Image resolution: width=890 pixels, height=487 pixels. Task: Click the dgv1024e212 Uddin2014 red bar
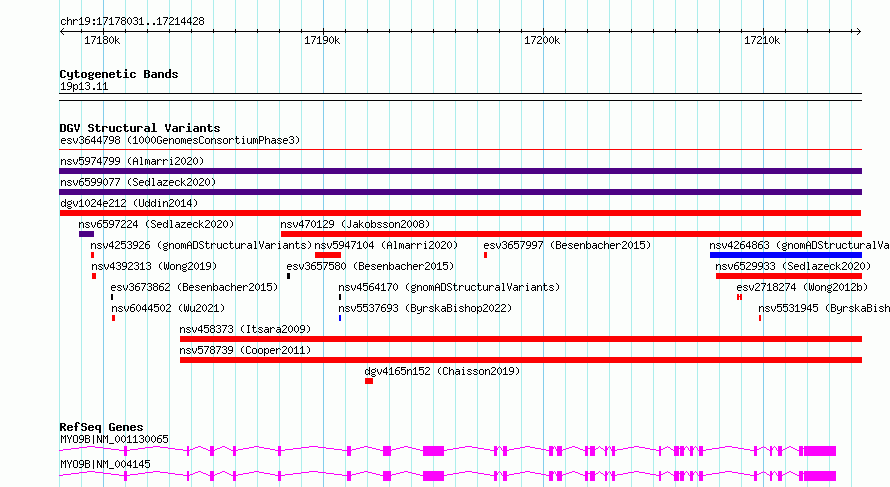tap(460, 213)
